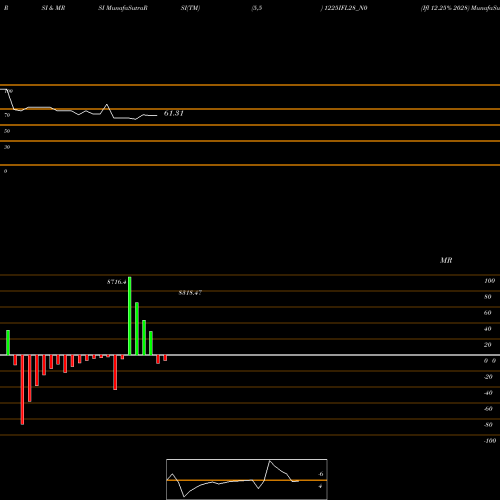Click the 8818.47 value label
The height and width of the screenshot is (500, 500).
click(x=190, y=293)
